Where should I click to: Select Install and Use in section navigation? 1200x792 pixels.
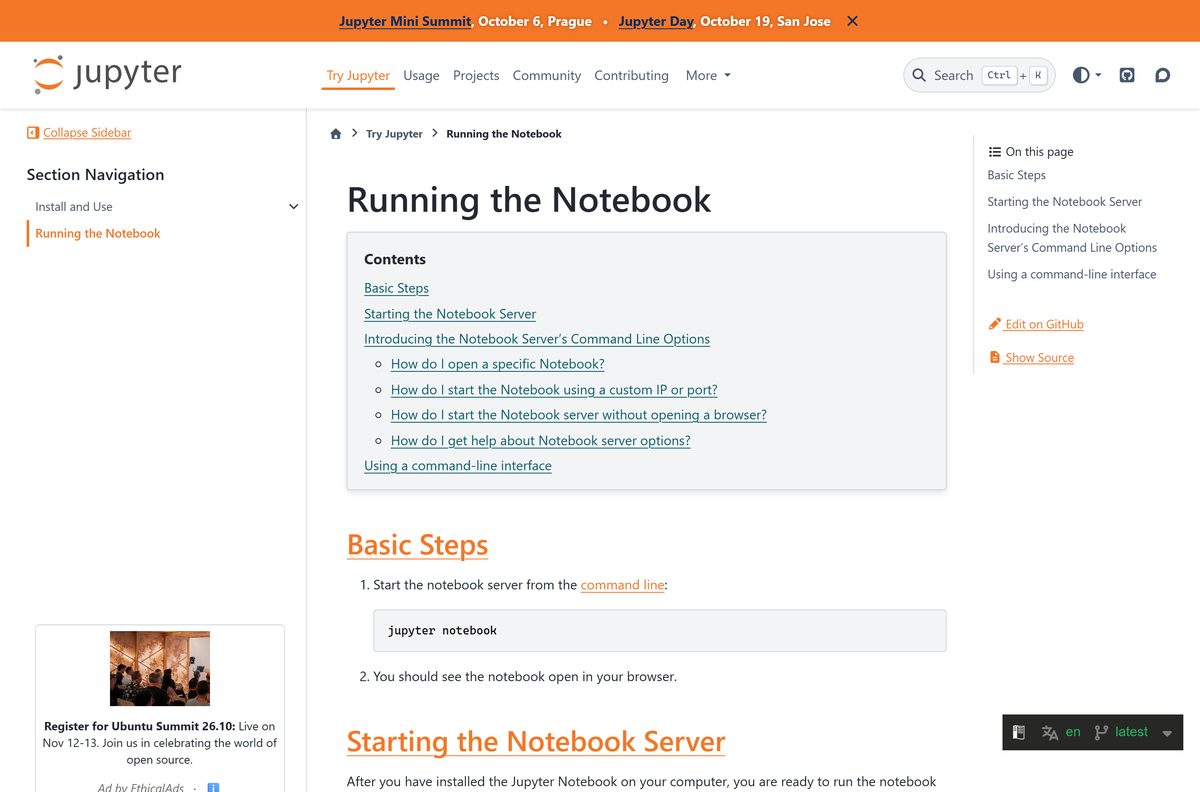[74, 207]
